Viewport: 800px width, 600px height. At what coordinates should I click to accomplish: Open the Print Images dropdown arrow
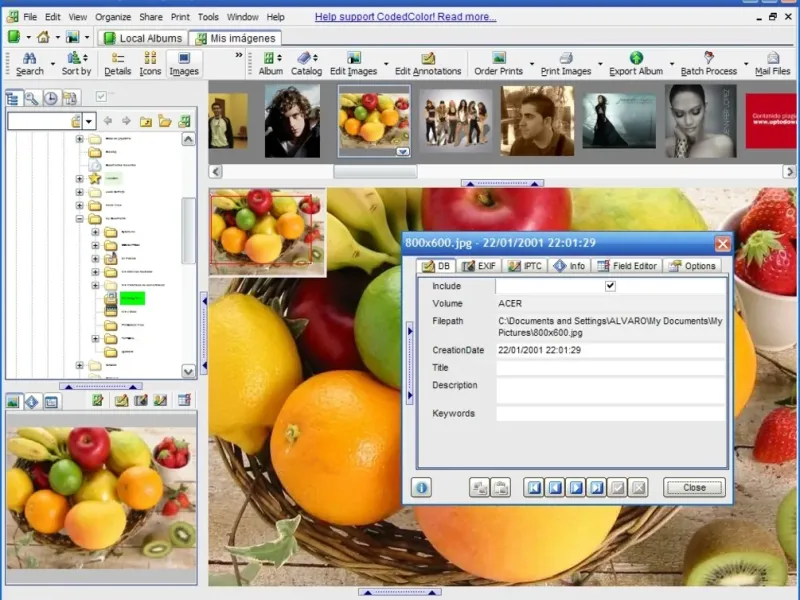point(600,64)
